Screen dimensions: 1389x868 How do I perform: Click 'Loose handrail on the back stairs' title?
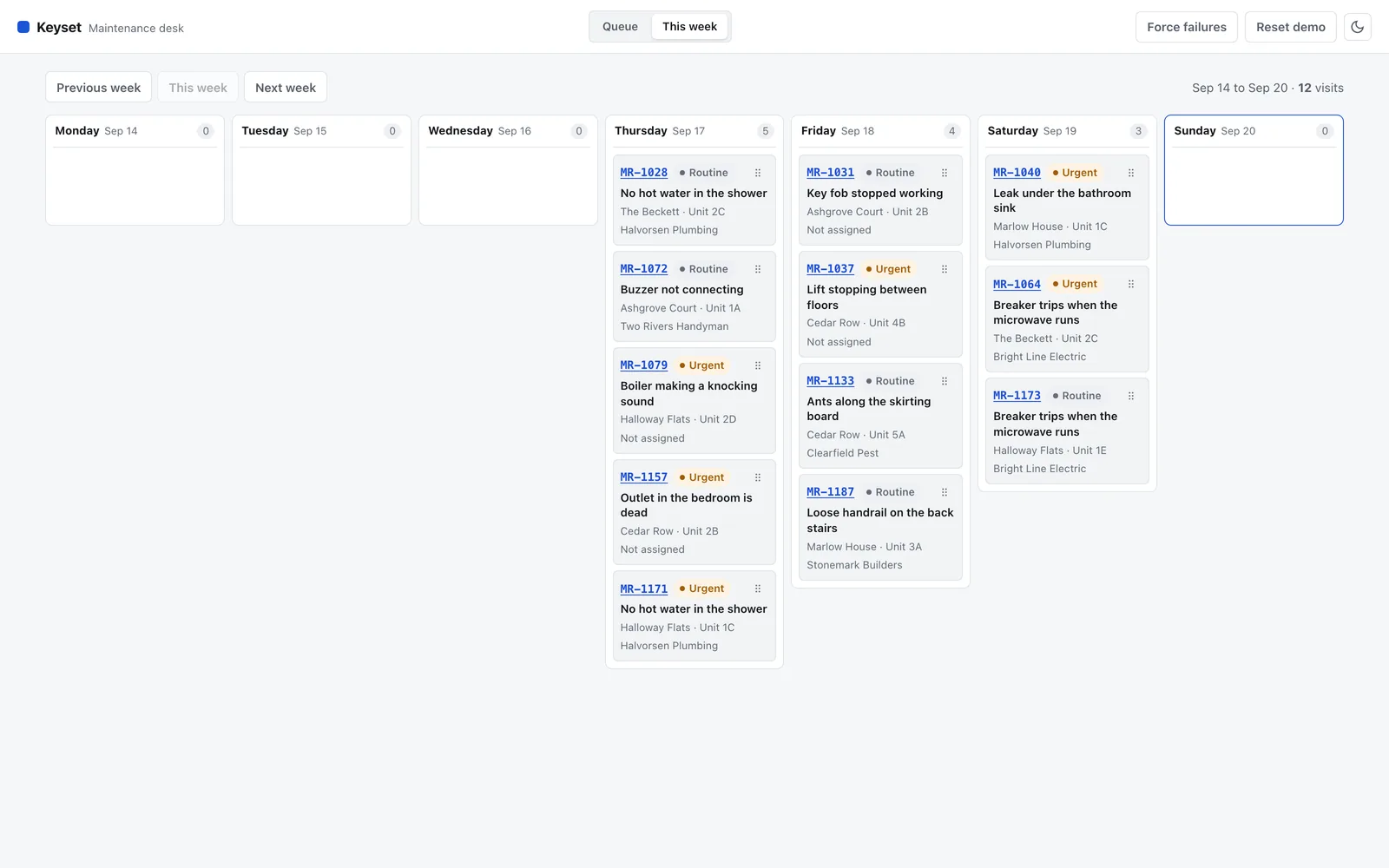880,521
